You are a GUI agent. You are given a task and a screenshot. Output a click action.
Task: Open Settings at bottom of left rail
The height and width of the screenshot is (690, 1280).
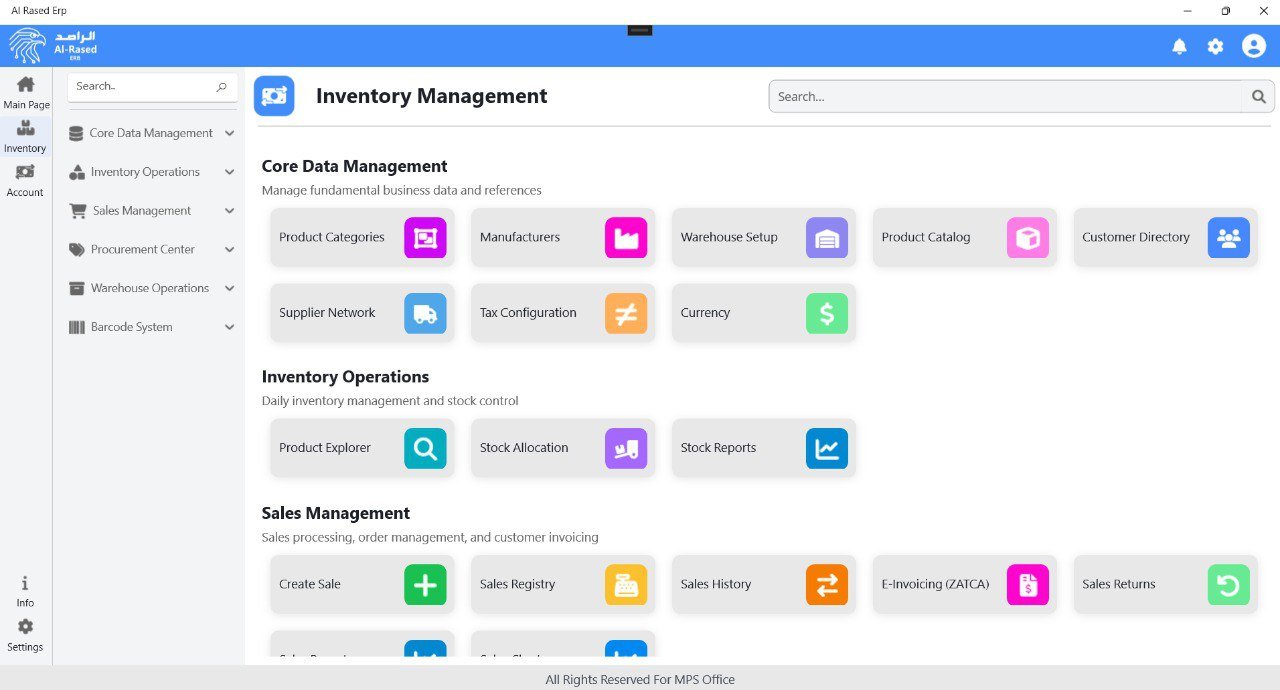pos(25,634)
